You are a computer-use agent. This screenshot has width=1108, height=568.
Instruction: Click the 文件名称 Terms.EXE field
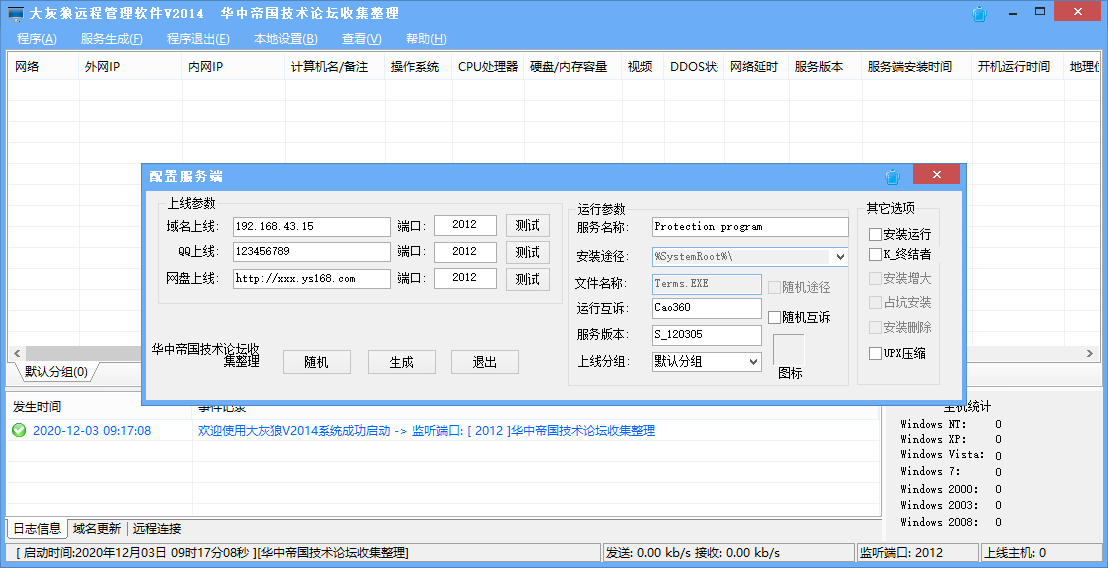click(707, 284)
